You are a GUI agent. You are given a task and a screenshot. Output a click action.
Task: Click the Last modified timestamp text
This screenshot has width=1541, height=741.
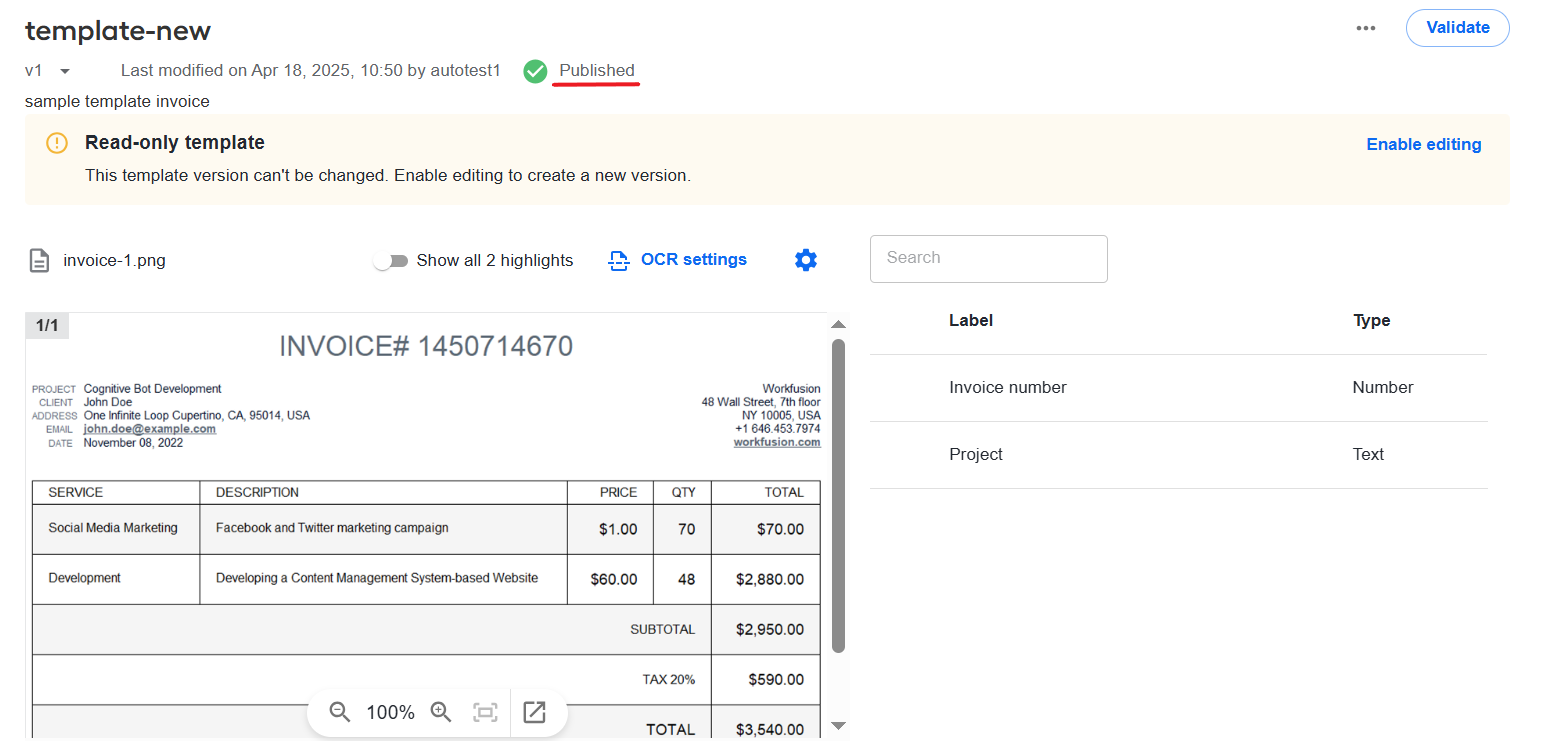310,71
